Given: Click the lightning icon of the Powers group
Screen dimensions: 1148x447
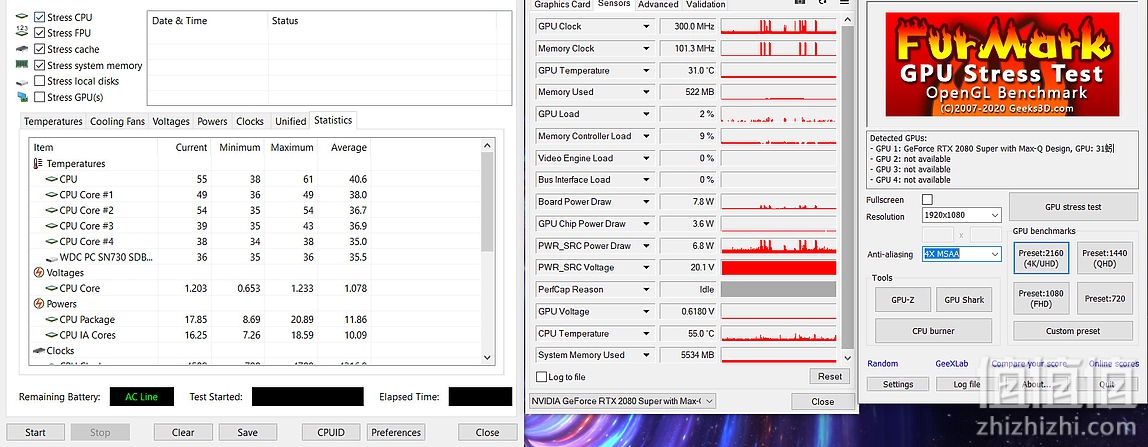Looking at the screenshot, I should 39,304.
